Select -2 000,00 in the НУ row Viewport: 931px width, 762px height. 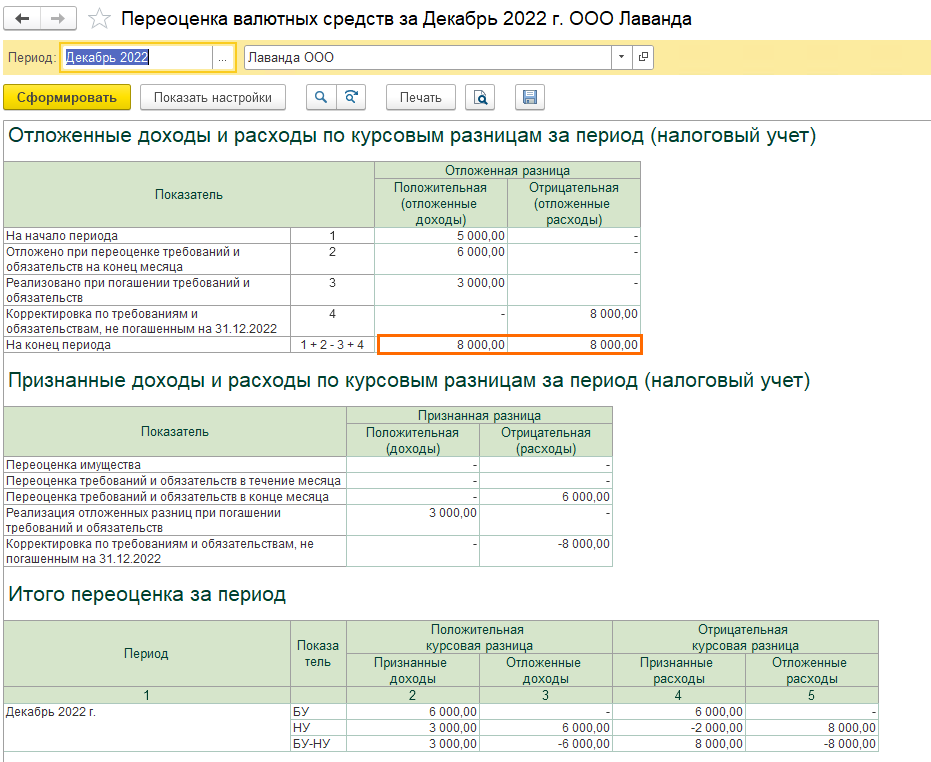tap(679, 728)
